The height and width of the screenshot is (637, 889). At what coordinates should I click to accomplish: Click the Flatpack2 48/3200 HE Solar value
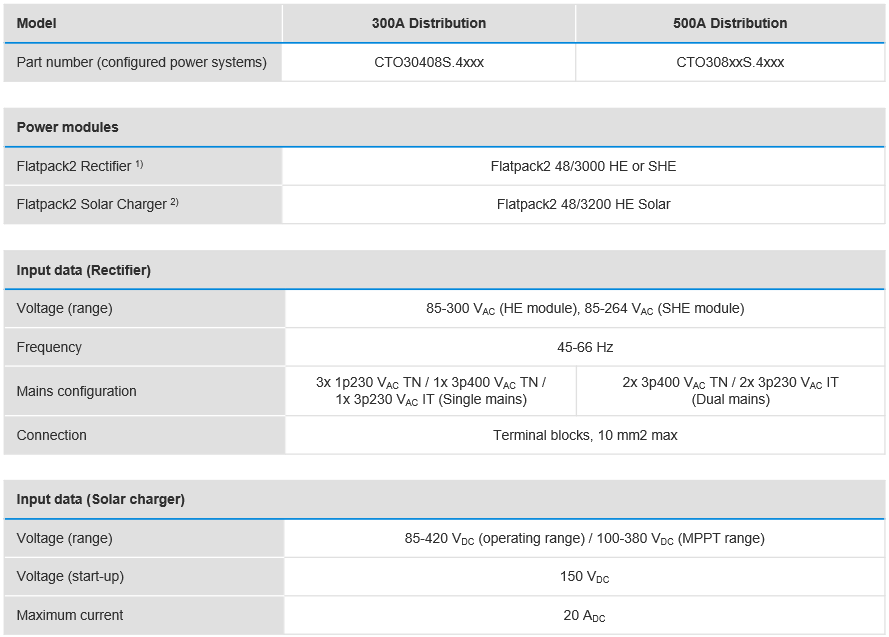click(583, 204)
